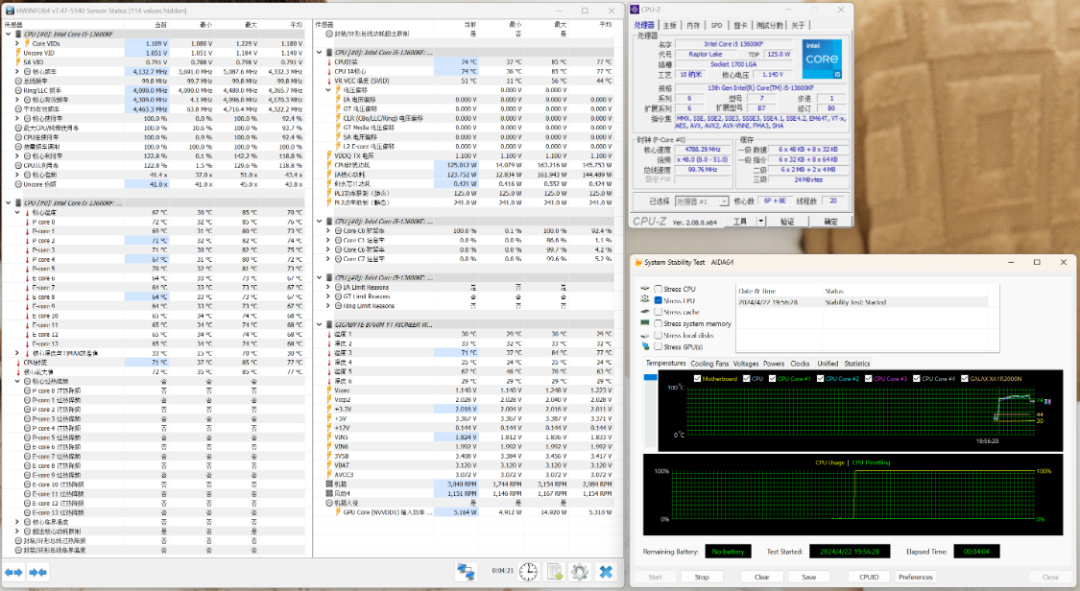Click HWiNFO expand columns arrows icon
The width and height of the screenshot is (1080, 591).
(x=14, y=572)
